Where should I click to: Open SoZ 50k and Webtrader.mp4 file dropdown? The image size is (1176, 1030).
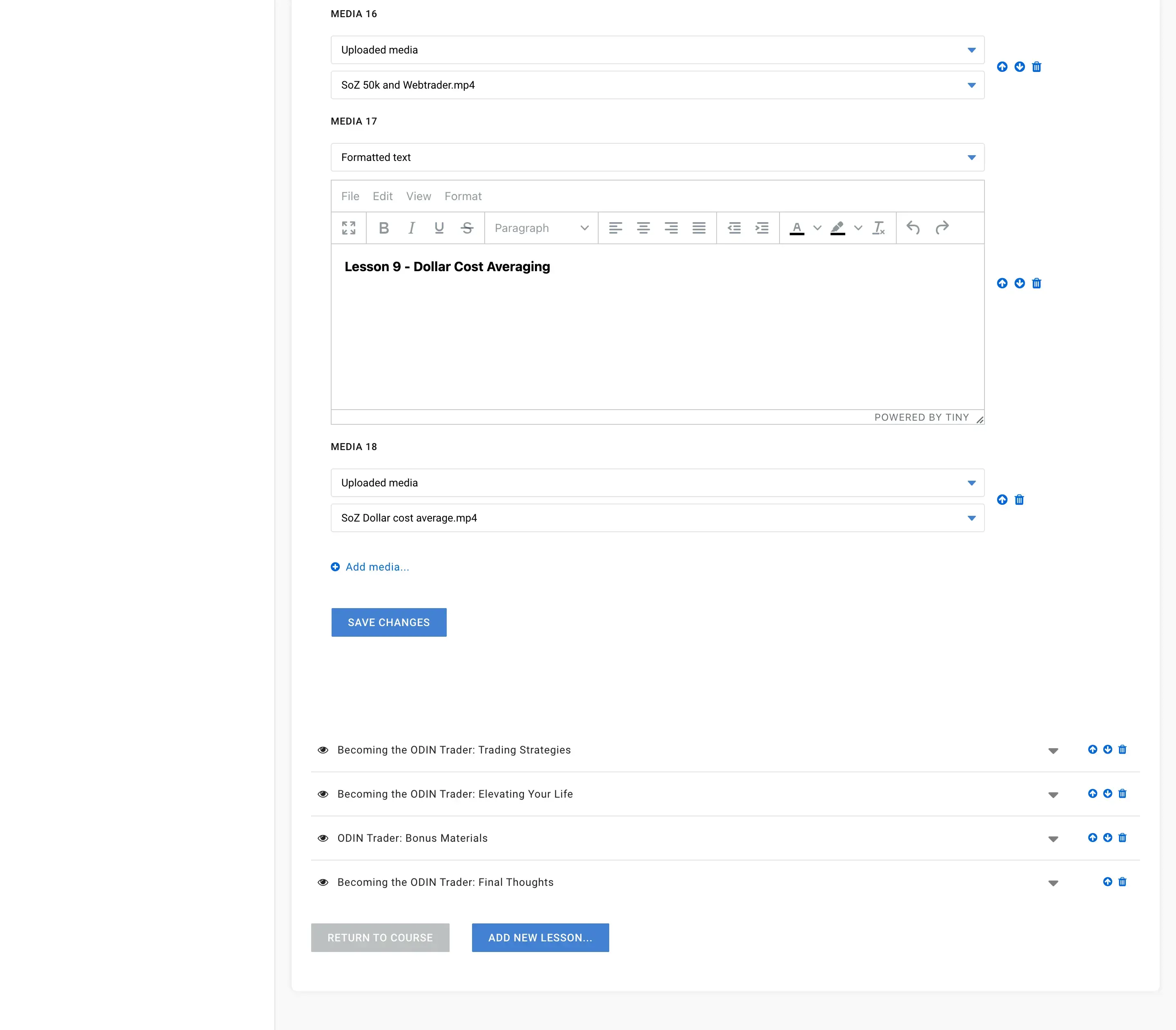[657, 85]
